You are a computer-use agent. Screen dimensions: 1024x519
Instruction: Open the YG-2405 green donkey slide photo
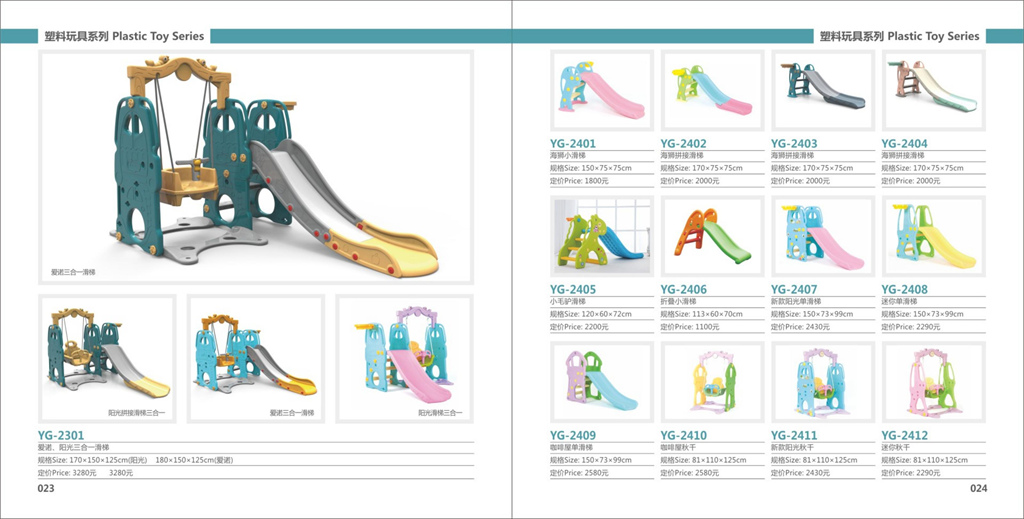602,236
